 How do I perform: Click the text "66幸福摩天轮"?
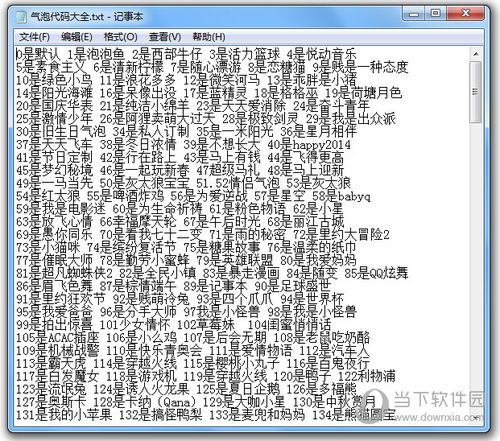(138, 222)
